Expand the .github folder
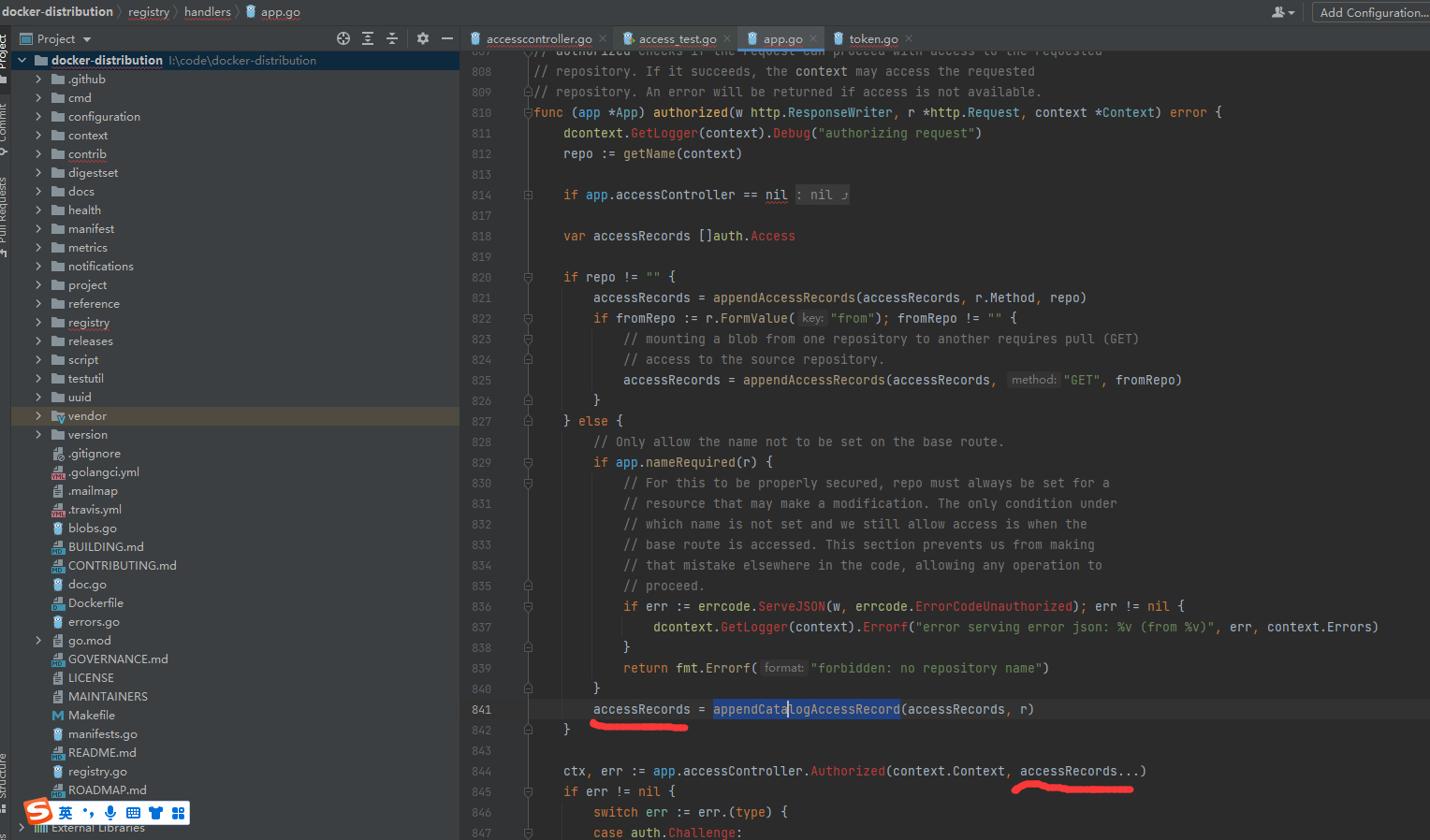 (37, 79)
